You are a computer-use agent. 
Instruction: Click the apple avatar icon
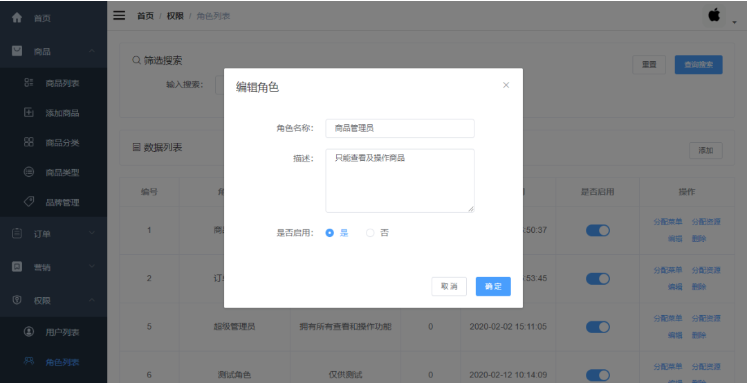pyautogui.click(x=714, y=15)
